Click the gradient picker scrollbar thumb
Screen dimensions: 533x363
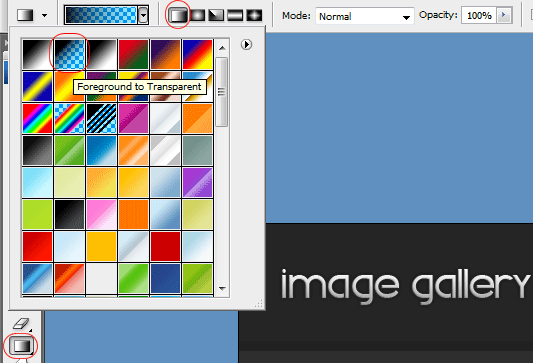click(222, 92)
